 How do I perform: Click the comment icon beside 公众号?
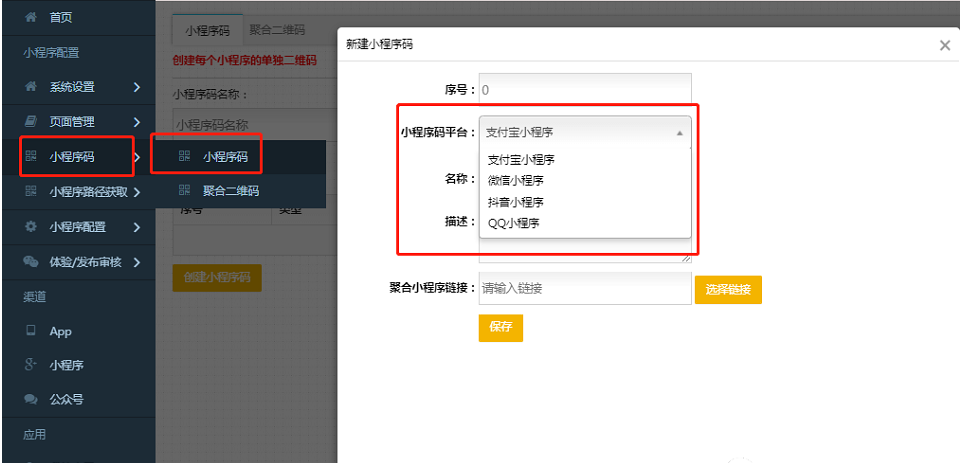30,399
